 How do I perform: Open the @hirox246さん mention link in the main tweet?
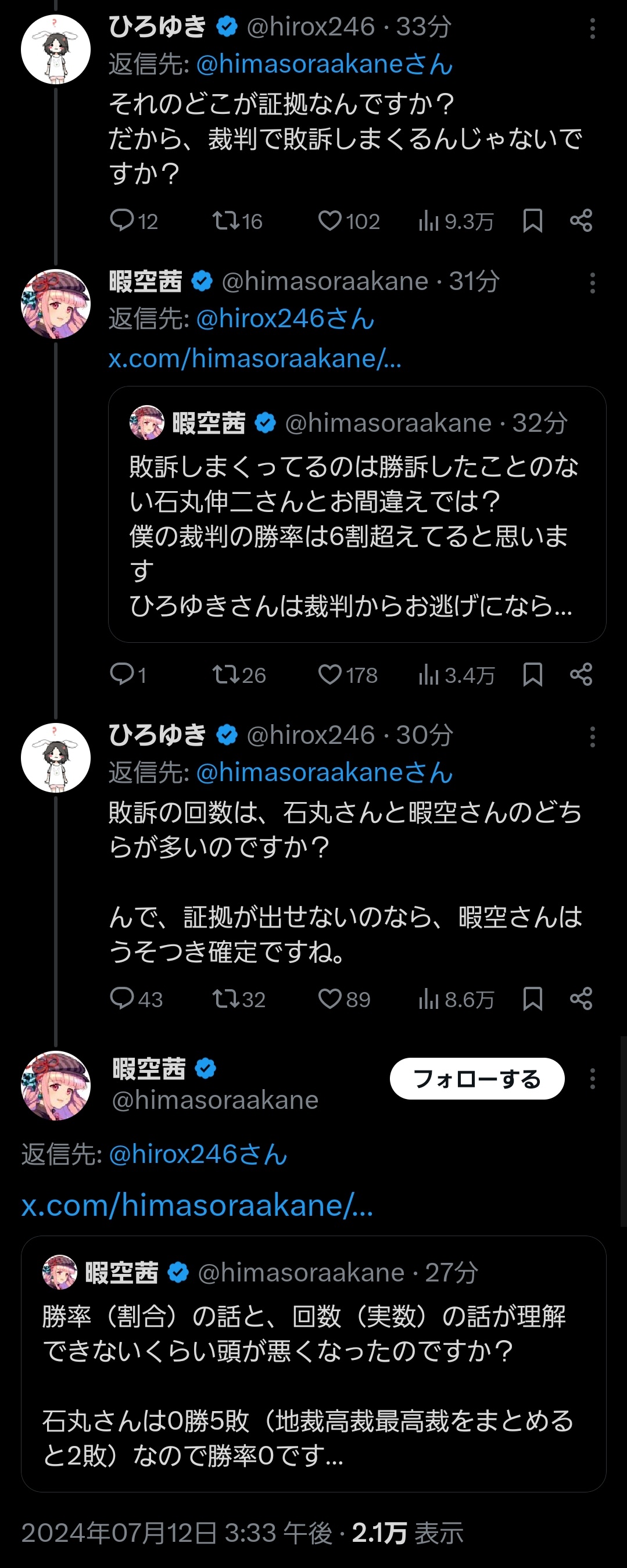point(198,1154)
